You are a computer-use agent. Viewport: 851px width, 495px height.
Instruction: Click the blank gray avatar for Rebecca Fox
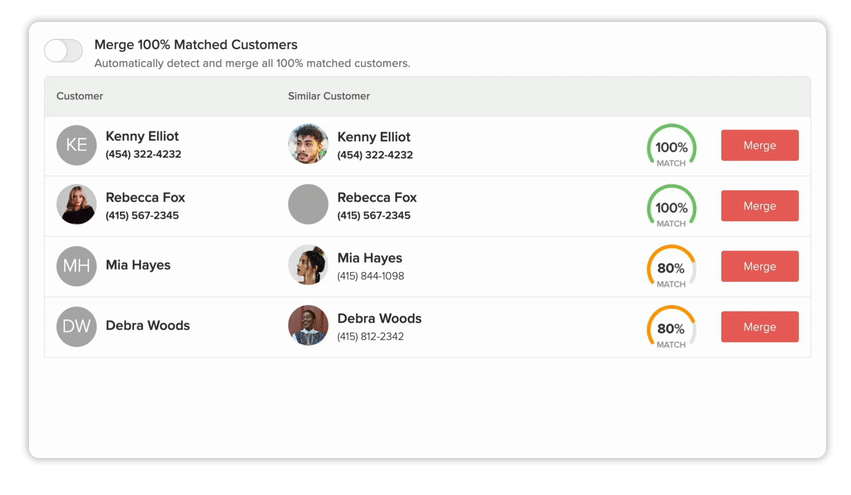(x=308, y=205)
